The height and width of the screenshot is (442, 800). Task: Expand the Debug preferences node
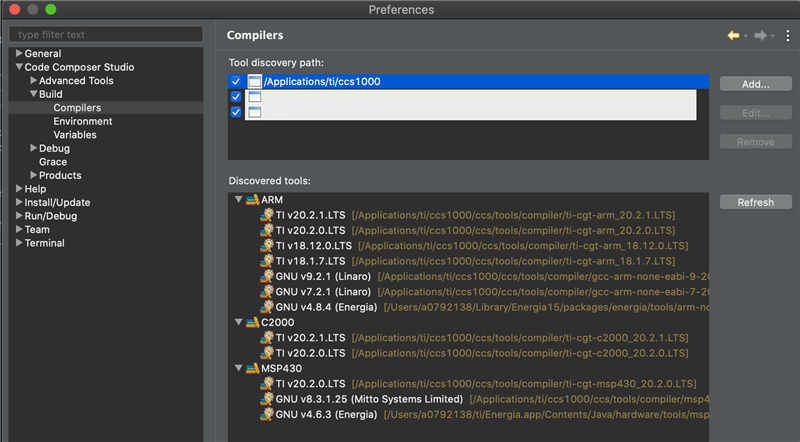(34, 148)
